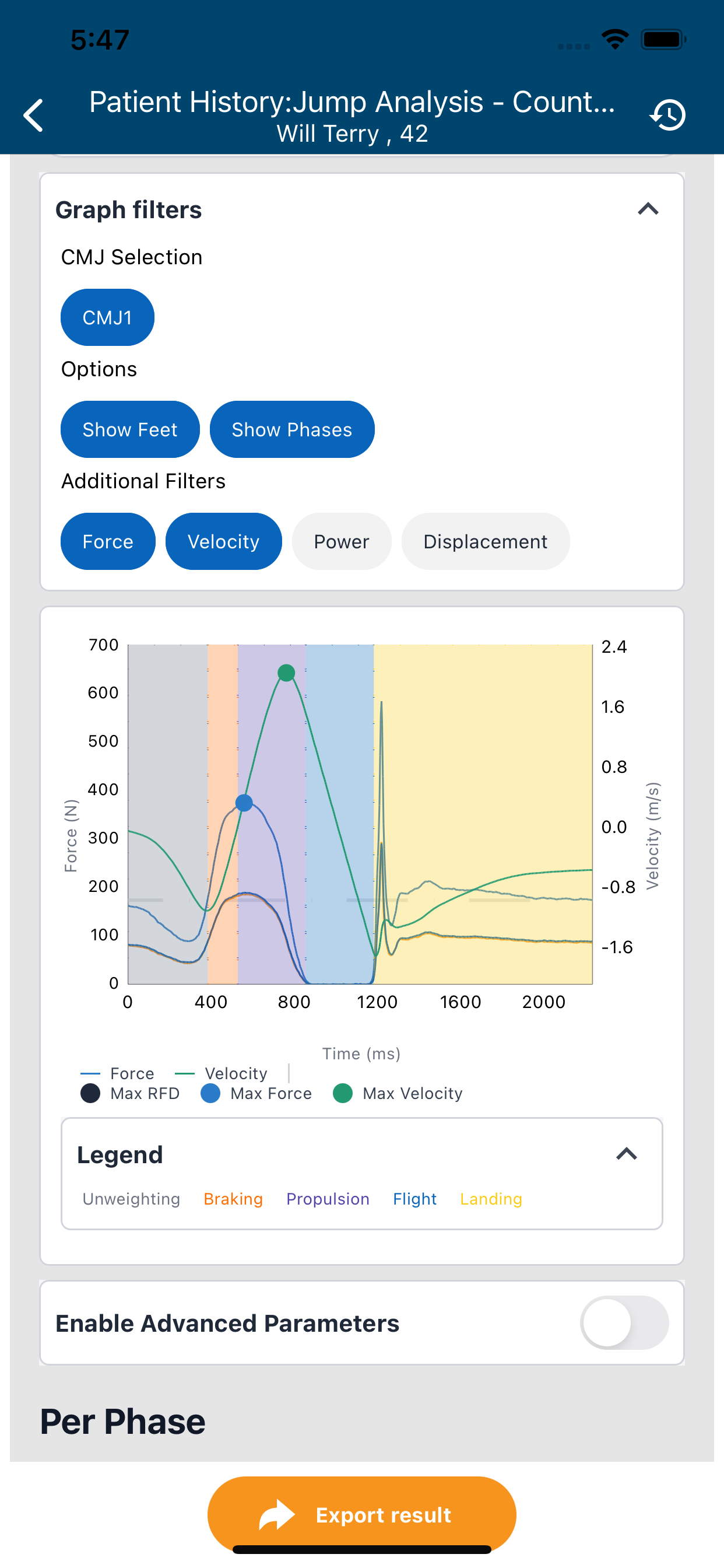The height and width of the screenshot is (1568, 724).
Task: Toggle the Force series in chart legend
Action: pos(117,1073)
